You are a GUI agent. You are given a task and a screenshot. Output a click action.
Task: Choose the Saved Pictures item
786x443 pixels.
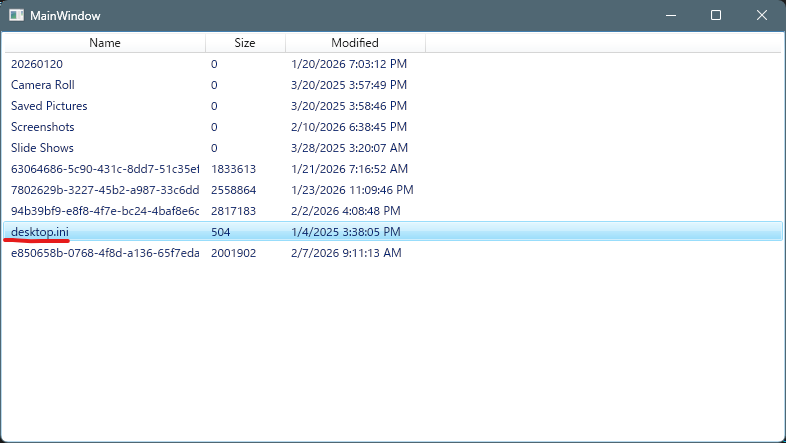49,106
